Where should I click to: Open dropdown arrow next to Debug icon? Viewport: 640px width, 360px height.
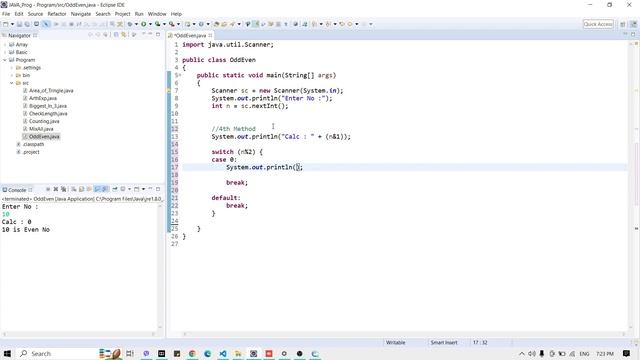coord(136,24)
